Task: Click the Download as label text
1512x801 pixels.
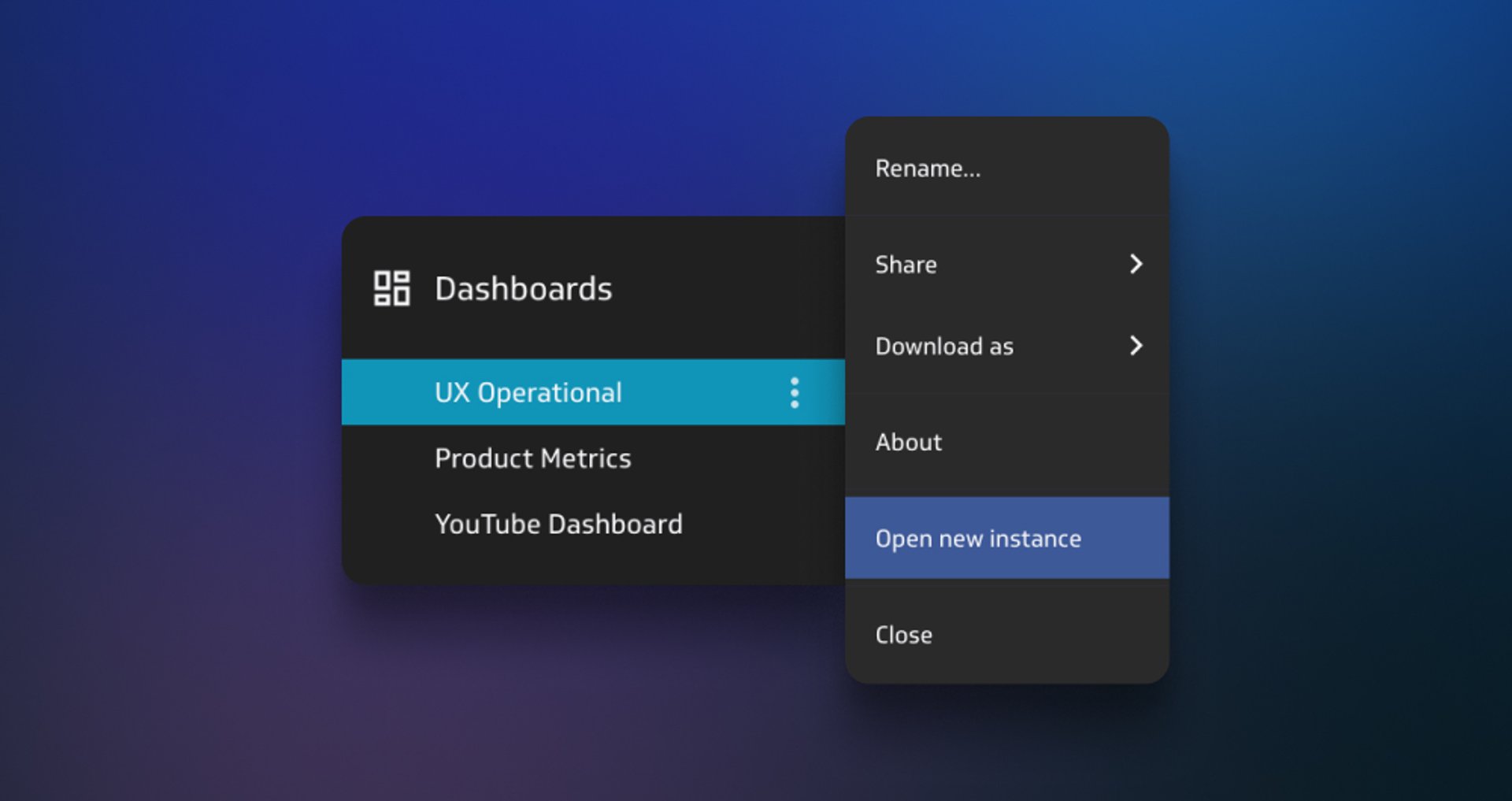Action: point(944,347)
